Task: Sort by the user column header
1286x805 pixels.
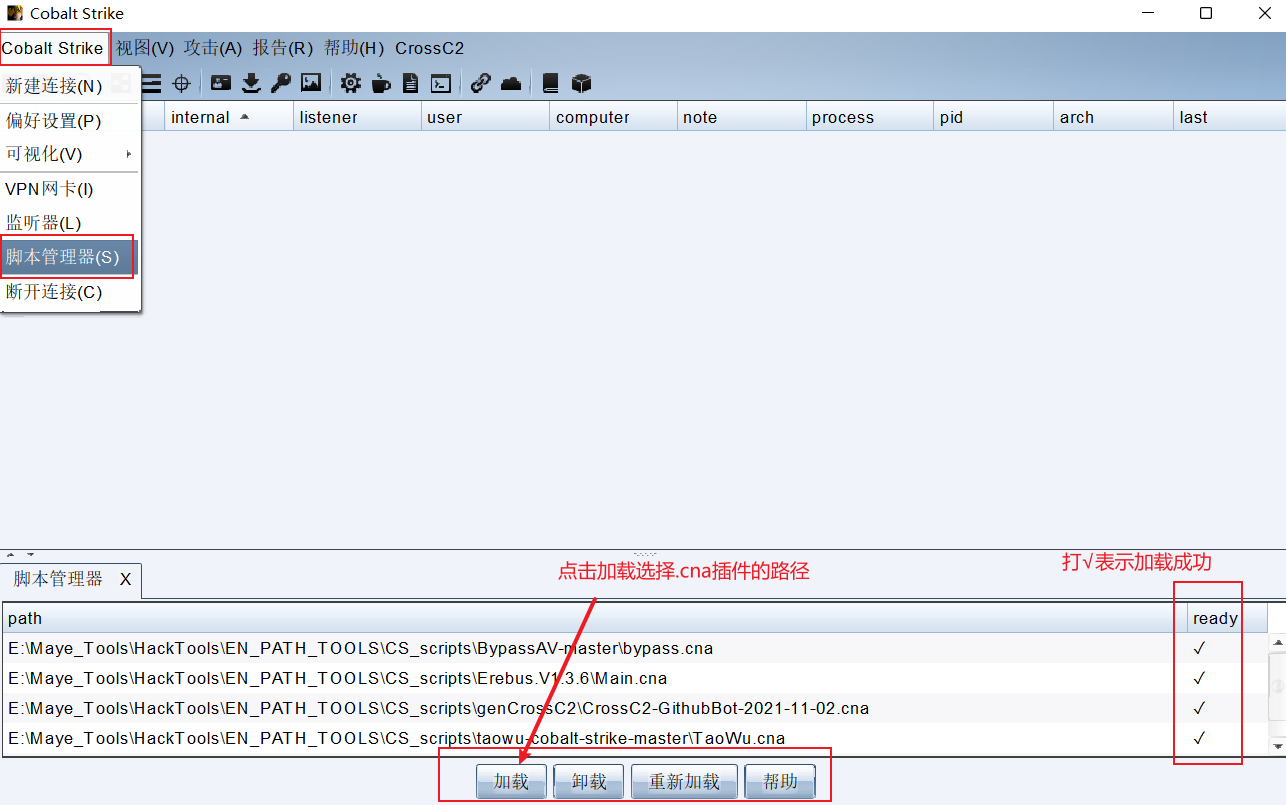Action: click(485, 117)
